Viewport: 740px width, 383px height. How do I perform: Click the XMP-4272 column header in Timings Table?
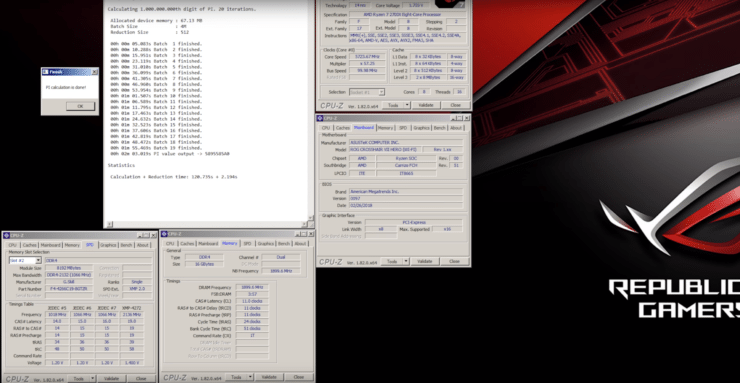pos(131,308)
